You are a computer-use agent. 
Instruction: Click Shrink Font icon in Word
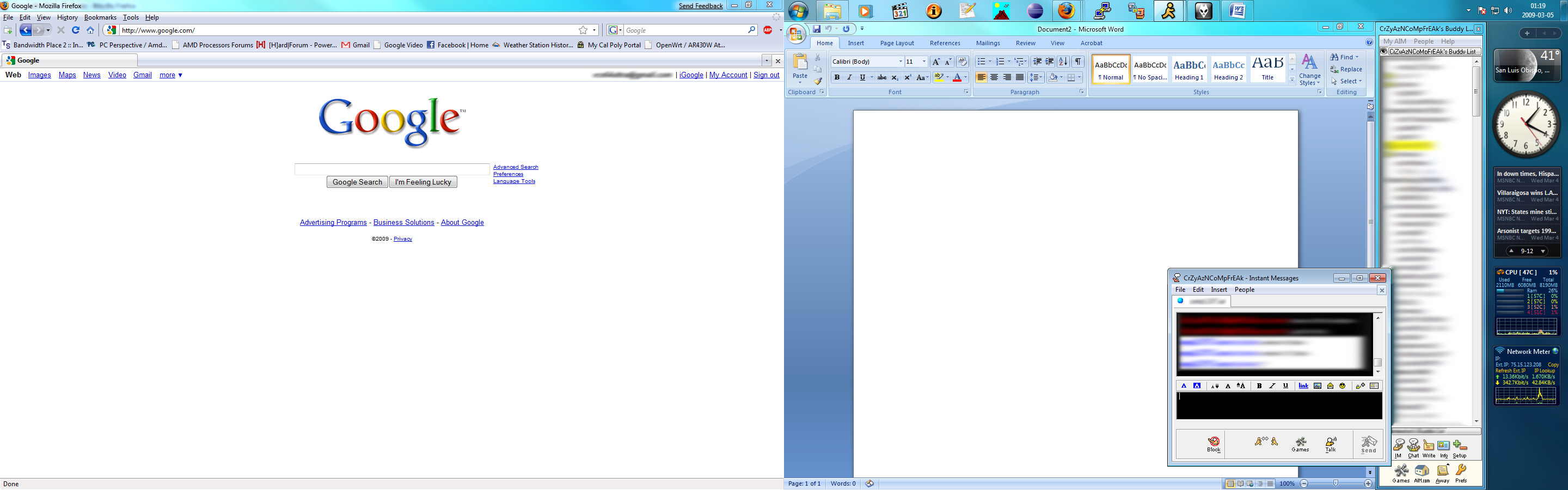948,62
